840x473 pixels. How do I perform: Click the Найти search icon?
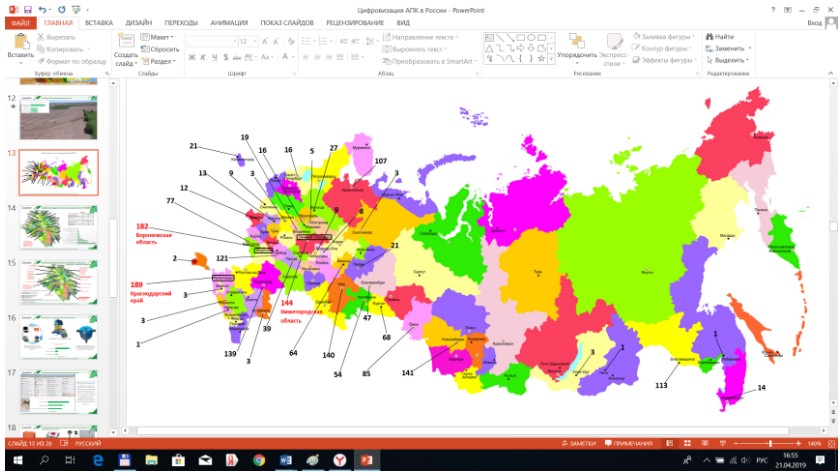click(x=709, y=36)
